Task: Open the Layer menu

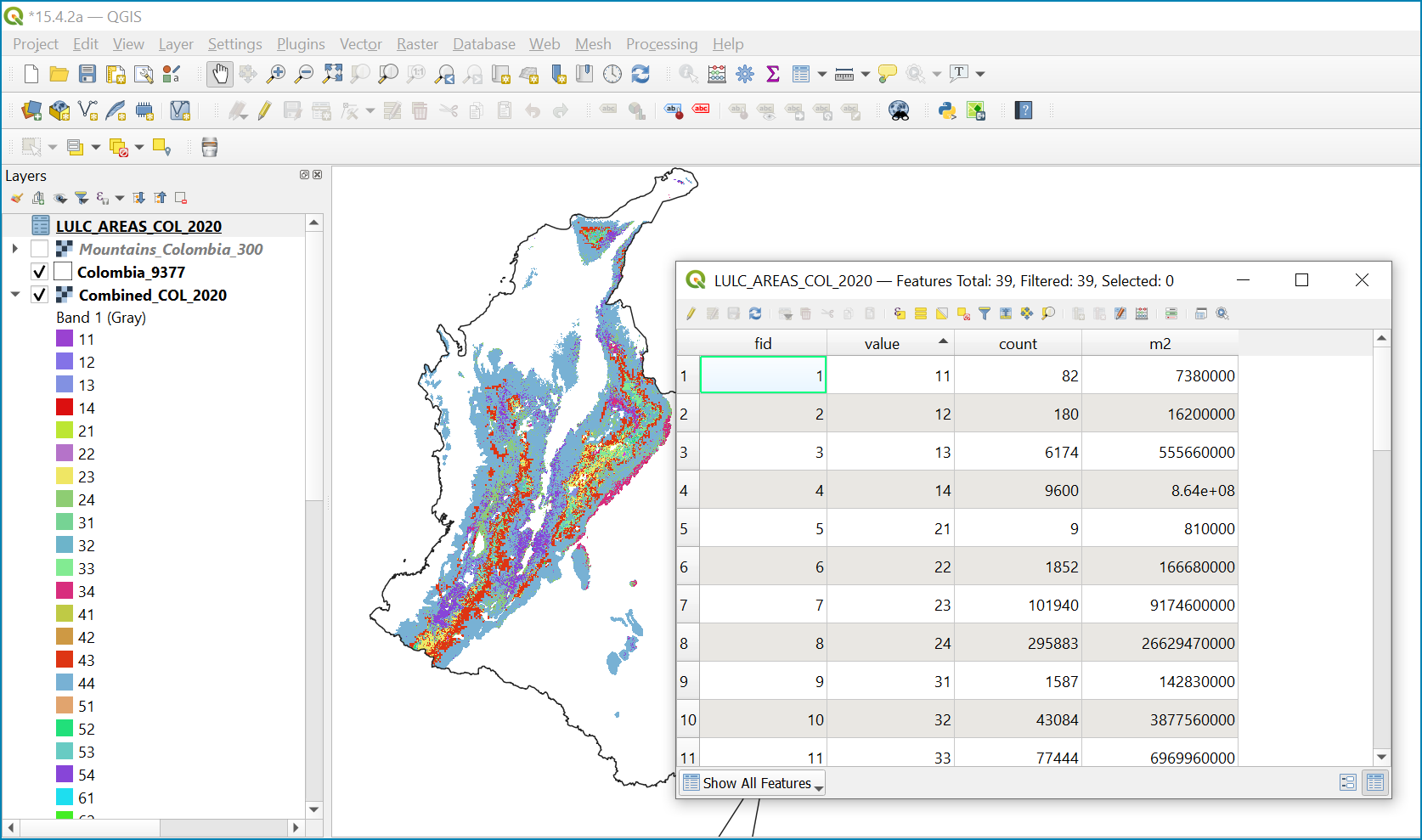Action: tap(176, 44)
